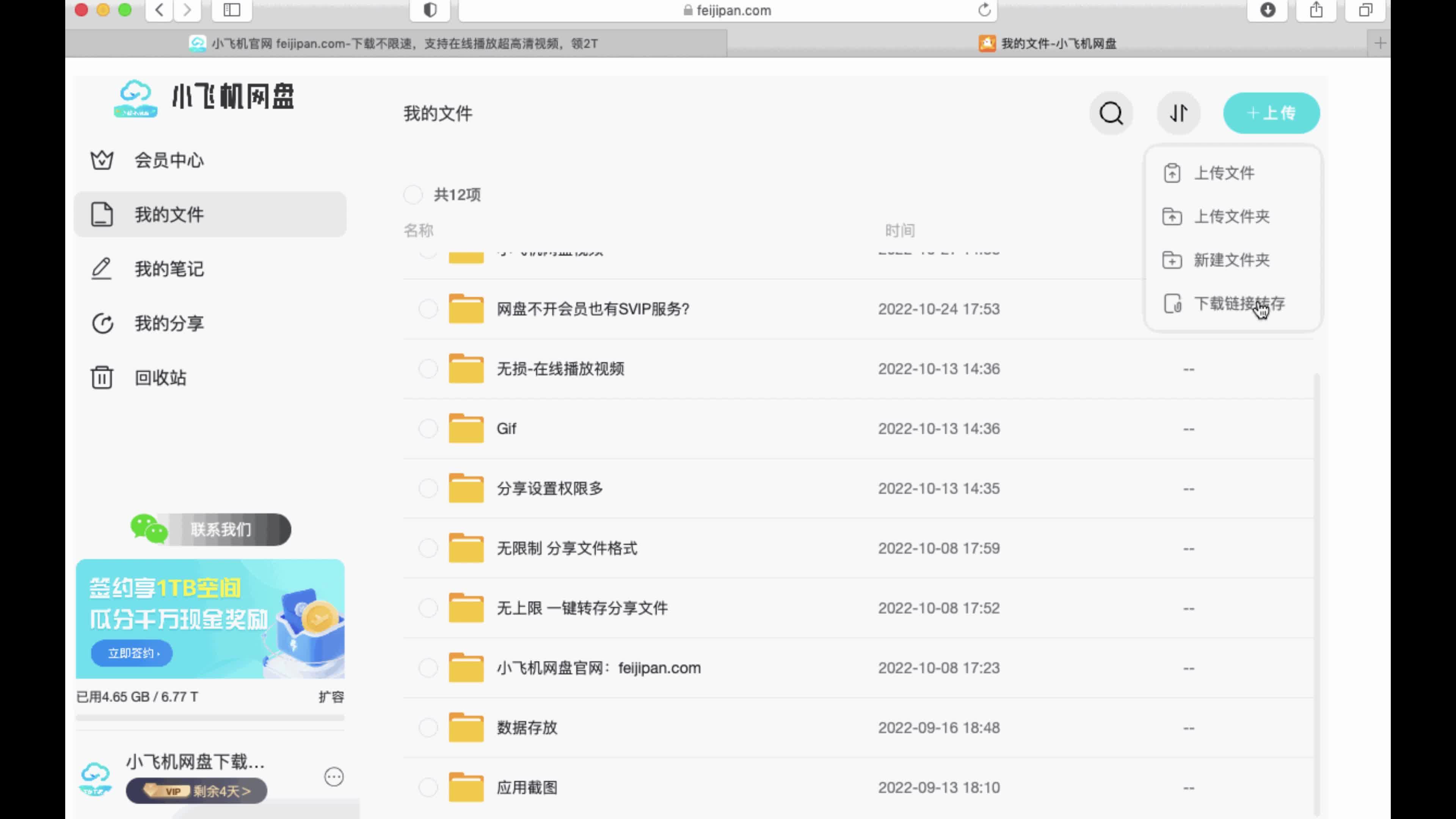The image size is (1456, 819).
Task: Open the Recycle Bin trash icon
Action: click(102, 378)
